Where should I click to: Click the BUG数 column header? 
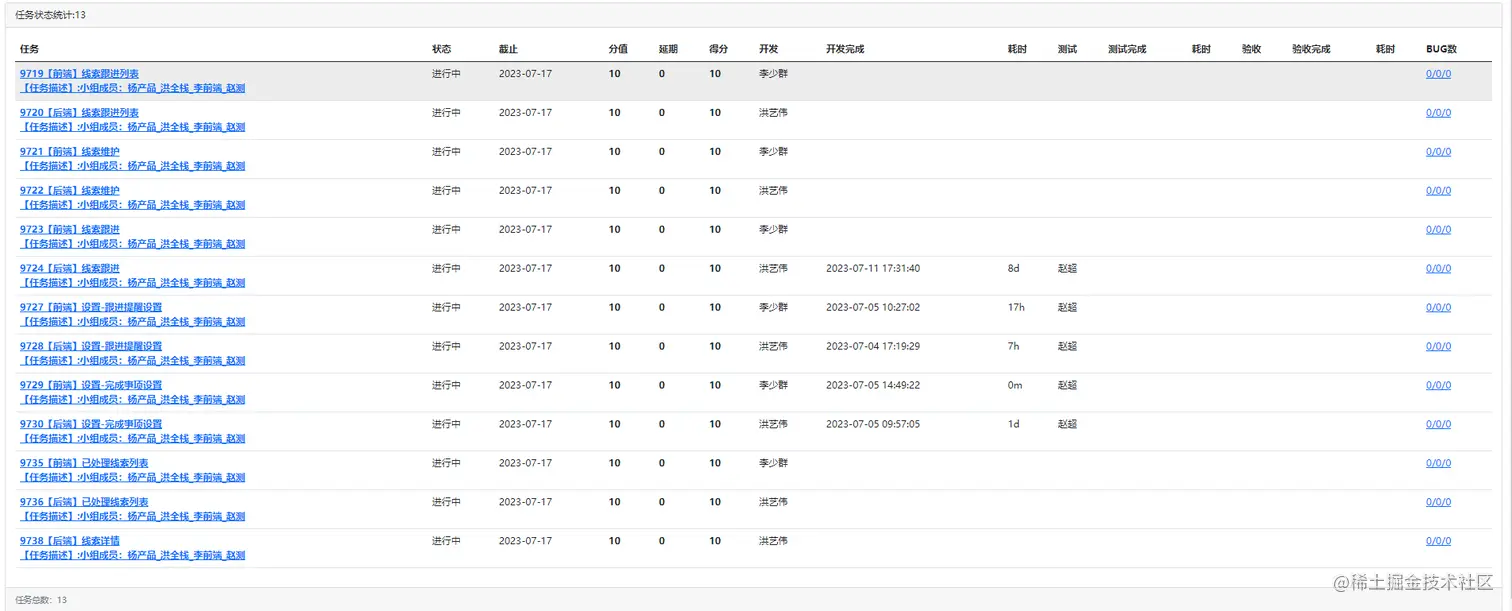[x=1441, y=49]
